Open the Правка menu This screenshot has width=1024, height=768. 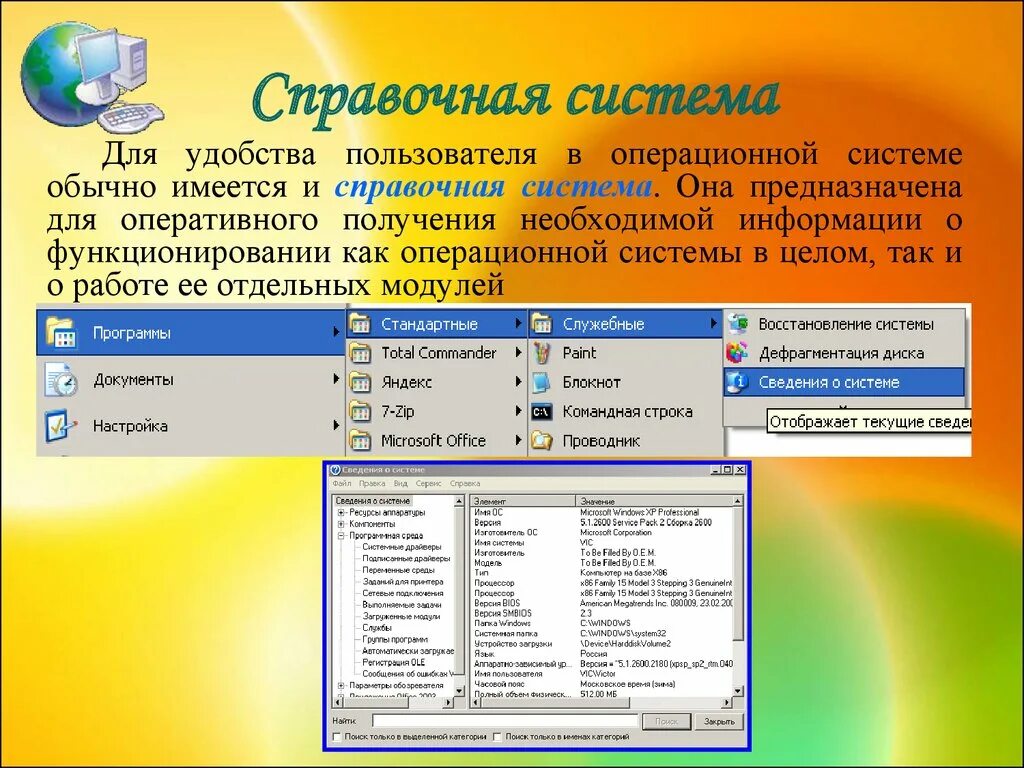point(372,484)
